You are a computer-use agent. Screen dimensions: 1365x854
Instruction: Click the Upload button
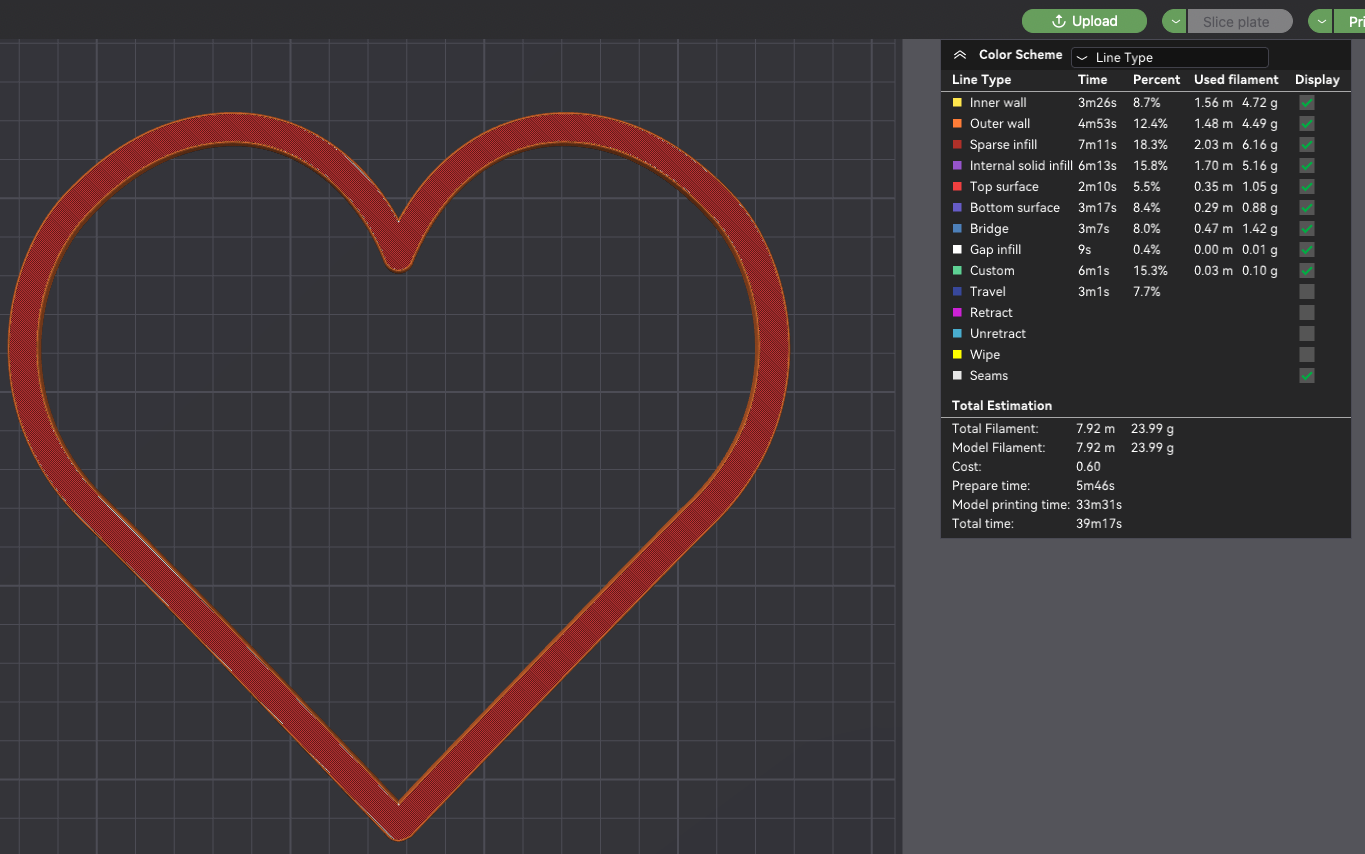[x=1084, y=21]
